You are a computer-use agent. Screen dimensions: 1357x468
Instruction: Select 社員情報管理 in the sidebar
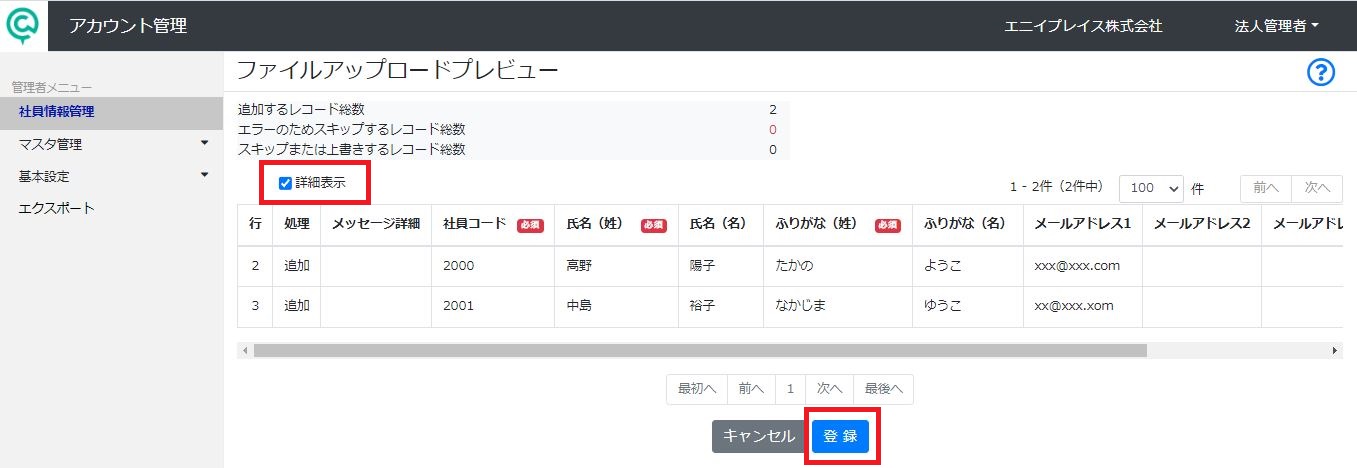click(111, 112)
